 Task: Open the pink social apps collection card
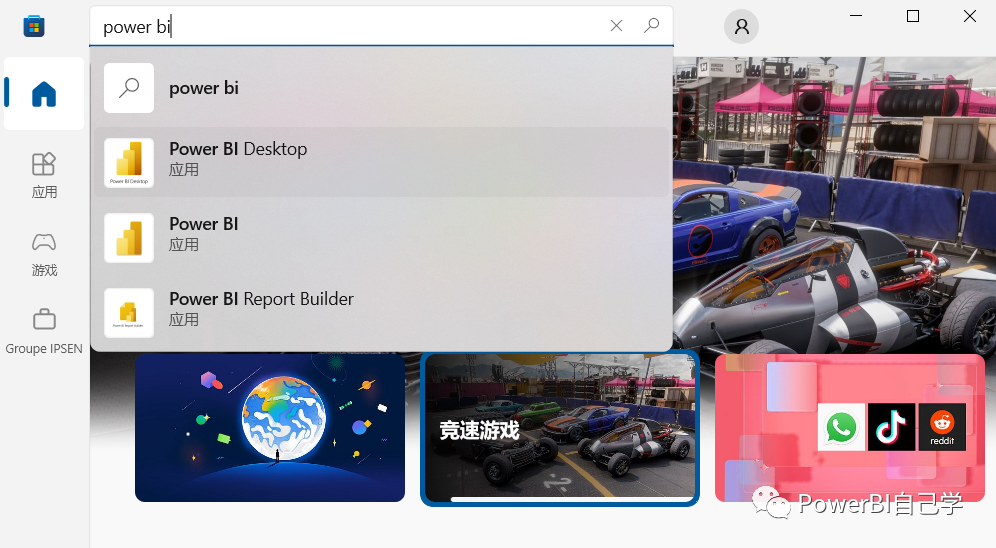pos(850,427)
